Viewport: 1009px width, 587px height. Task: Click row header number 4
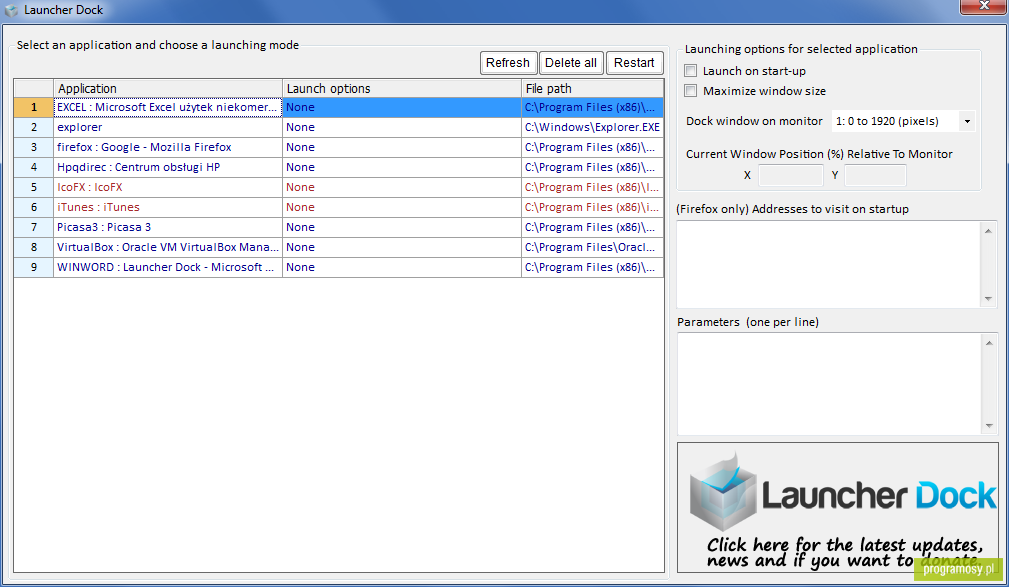[x=33, y=167]
